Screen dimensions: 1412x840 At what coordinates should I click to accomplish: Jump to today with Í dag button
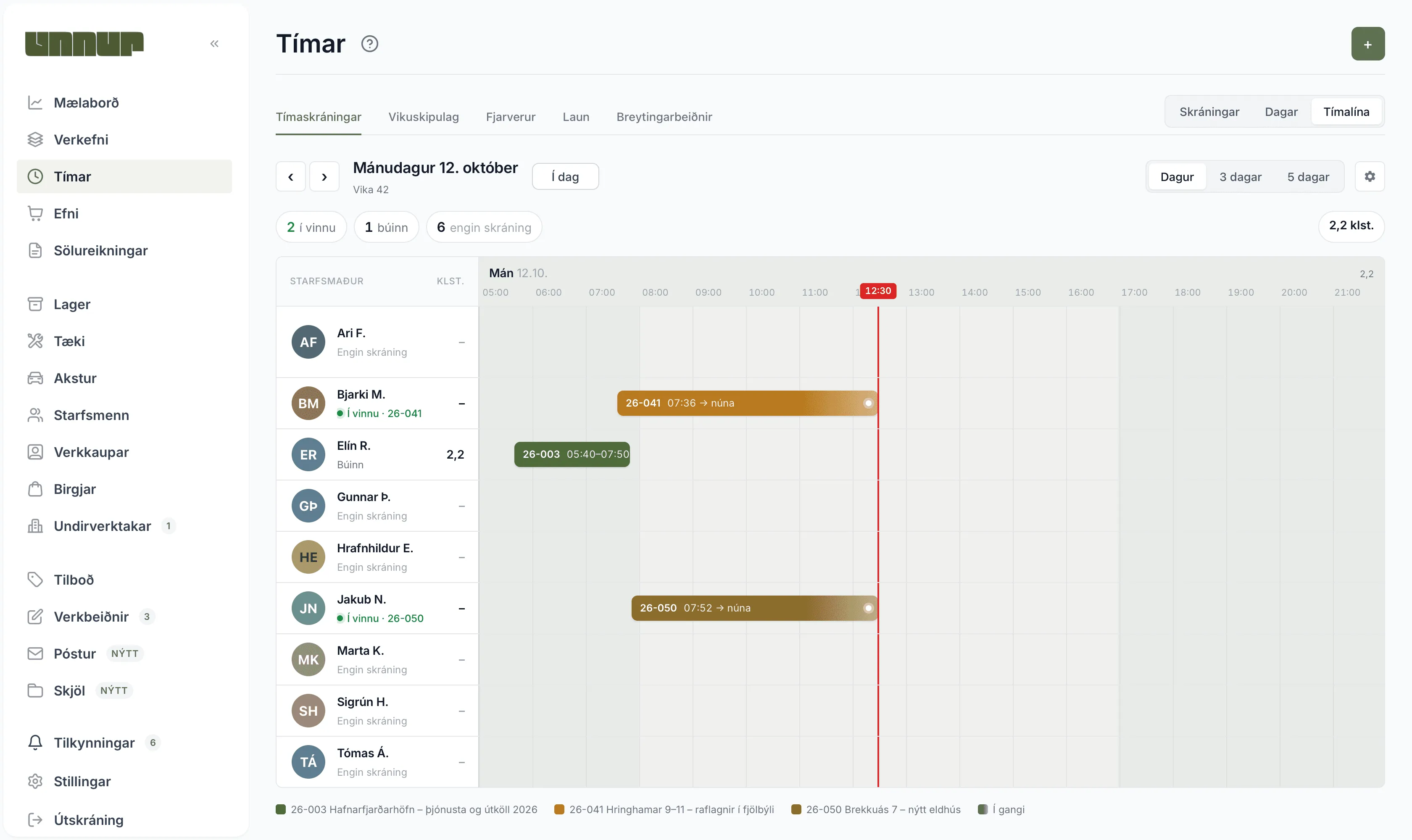(x=565, y=176)
